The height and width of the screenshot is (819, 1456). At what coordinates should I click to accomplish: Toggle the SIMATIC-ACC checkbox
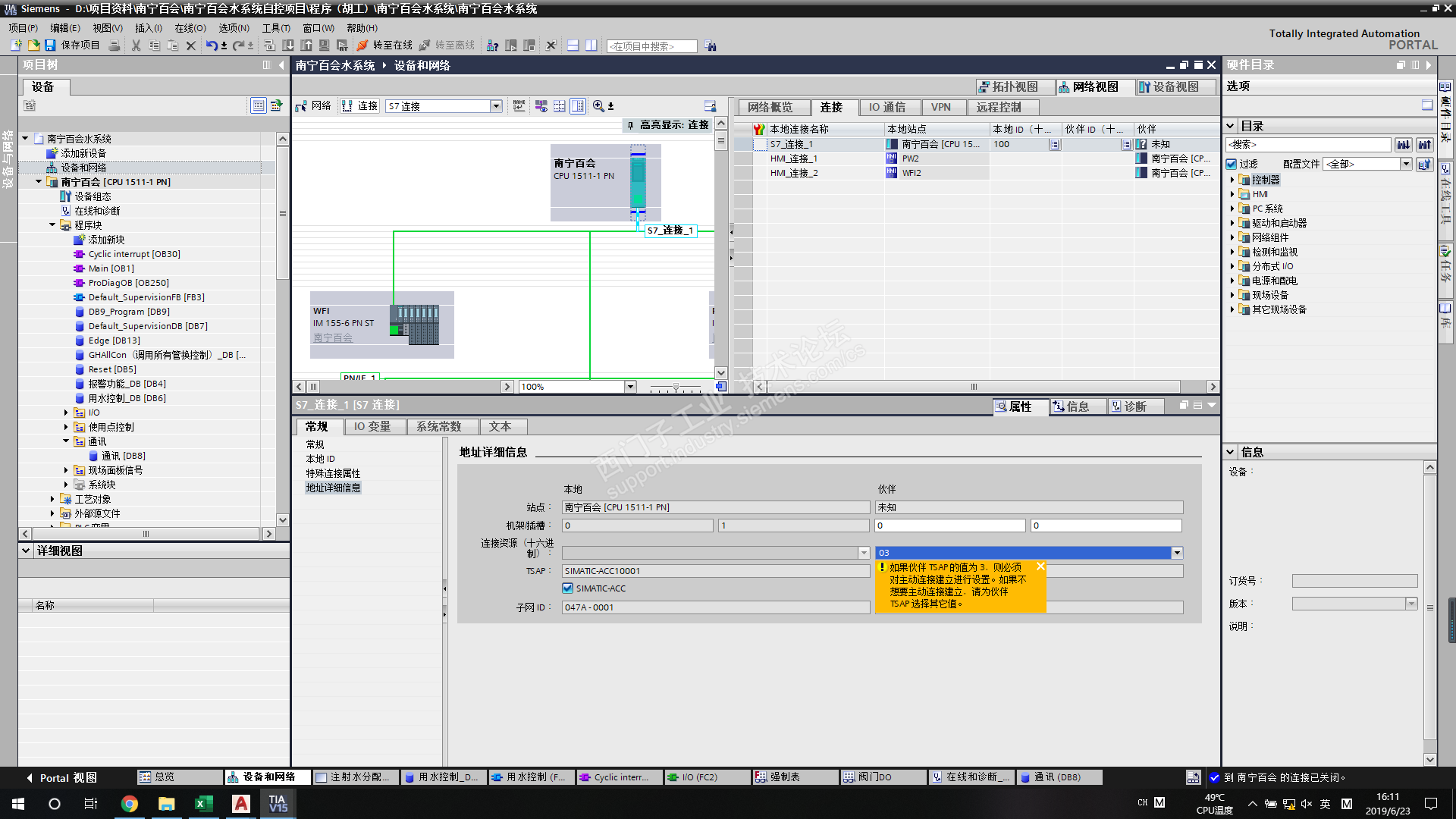(x=567, y=588)
